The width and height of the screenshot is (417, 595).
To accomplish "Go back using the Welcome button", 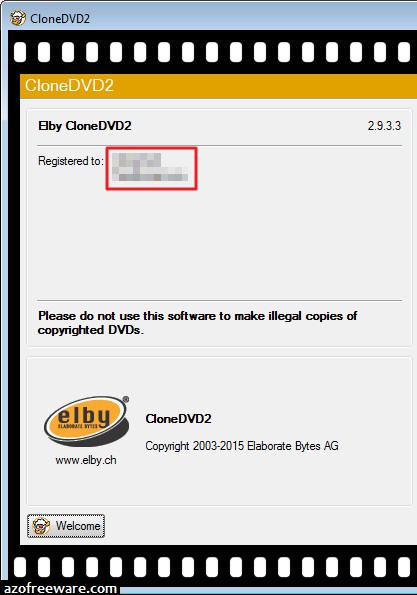I will [66, 526].
